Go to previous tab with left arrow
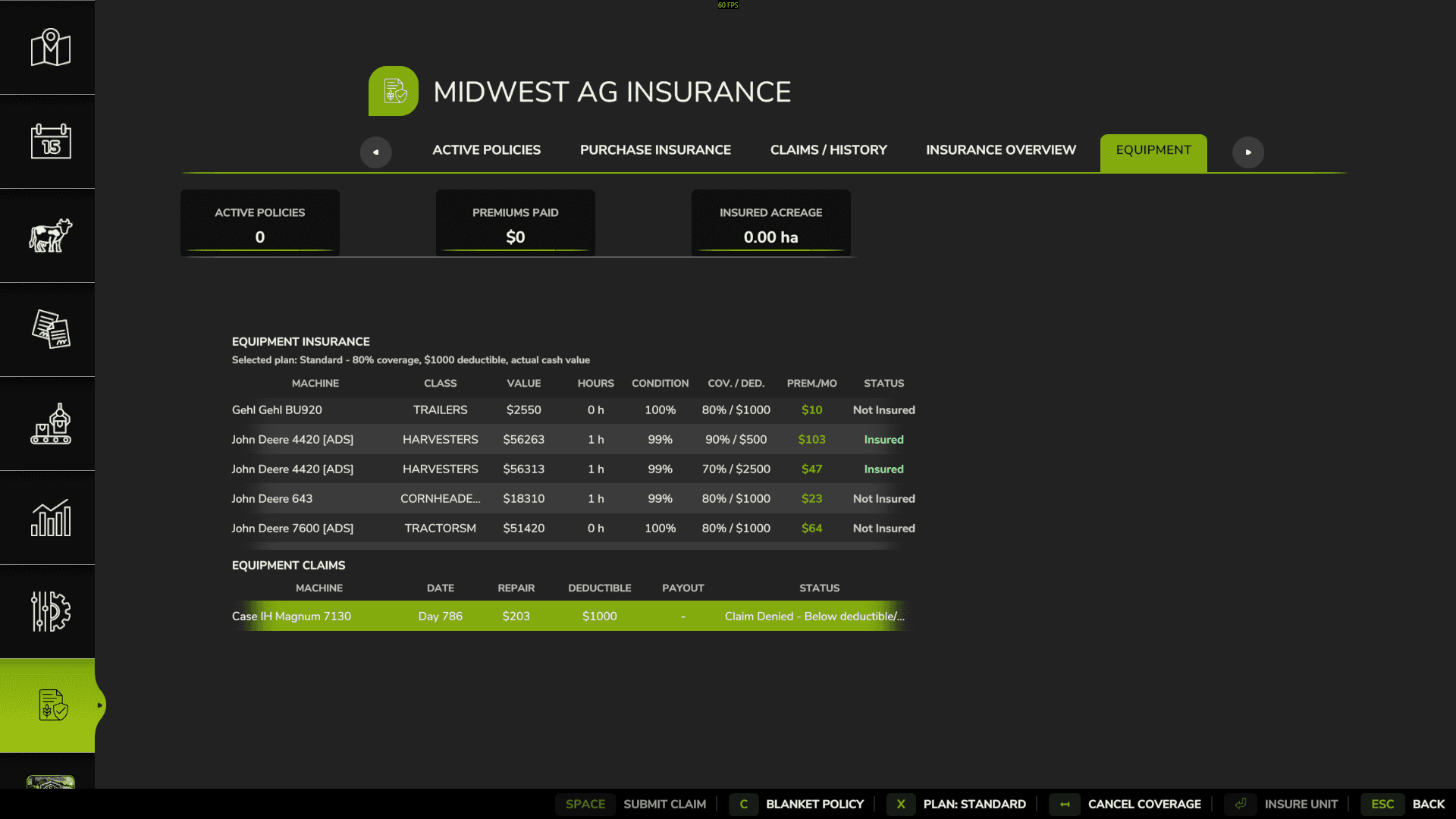 coord(375,152)
